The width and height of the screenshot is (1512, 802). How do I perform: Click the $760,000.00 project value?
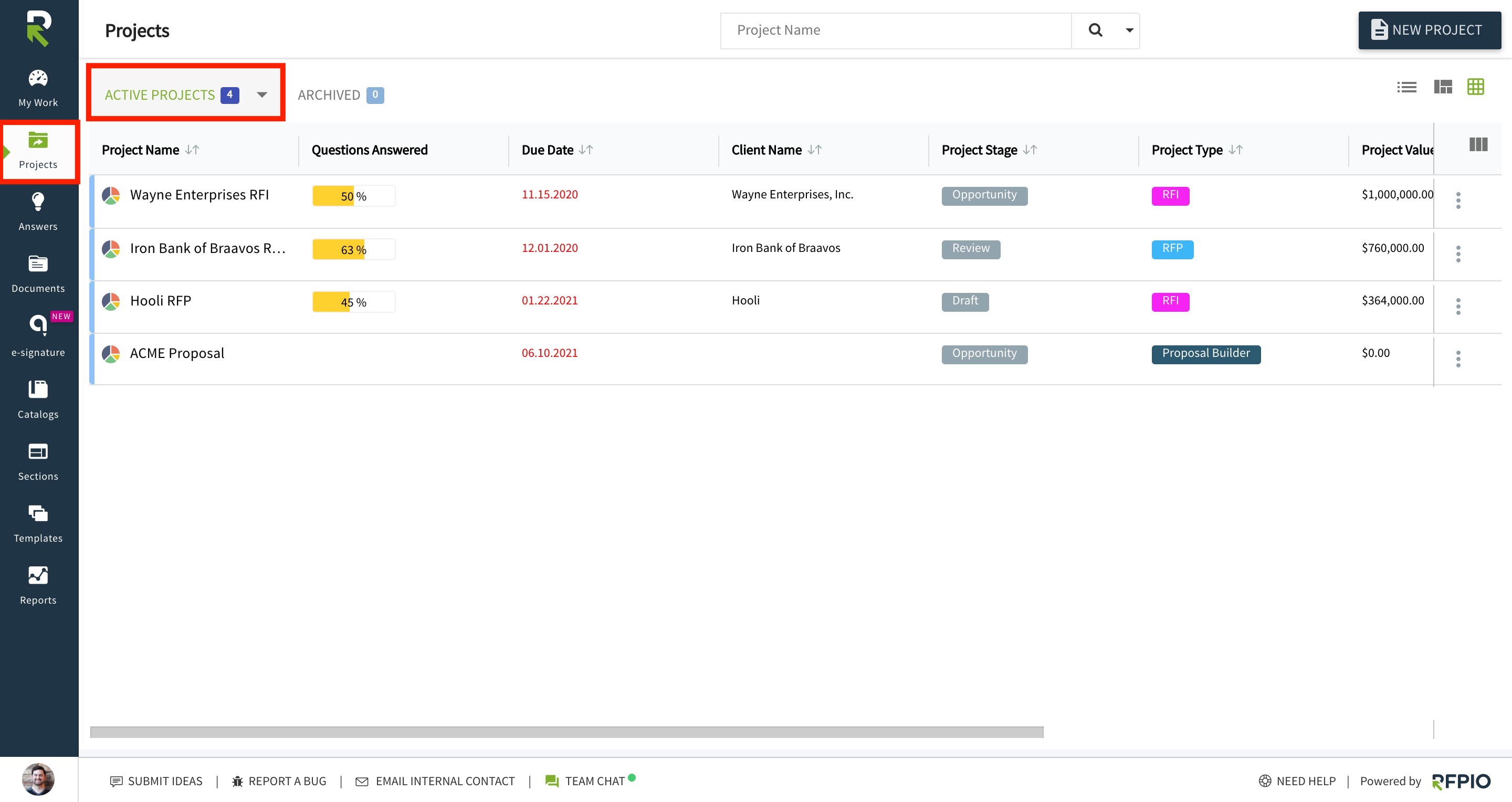1392,248
